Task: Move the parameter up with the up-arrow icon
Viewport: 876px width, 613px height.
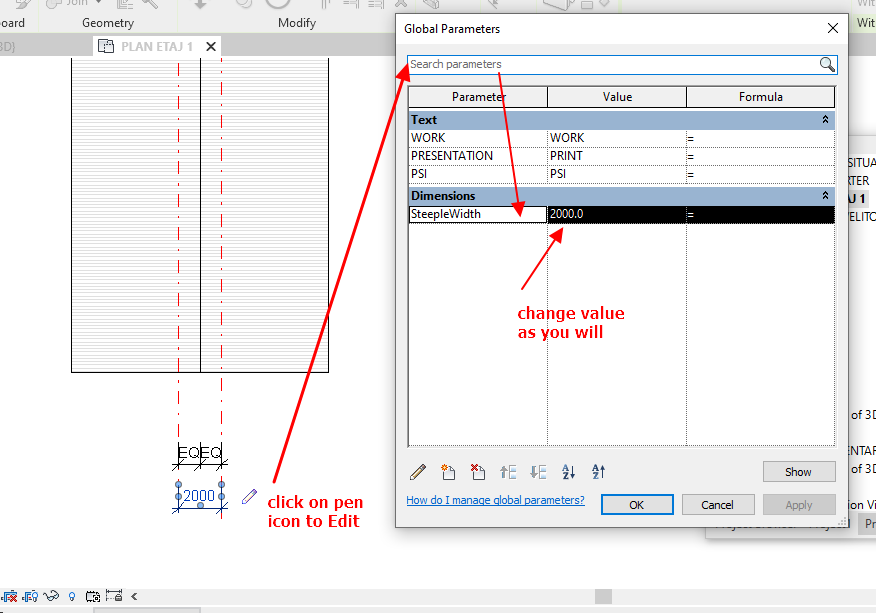Action: click(510, 472)
